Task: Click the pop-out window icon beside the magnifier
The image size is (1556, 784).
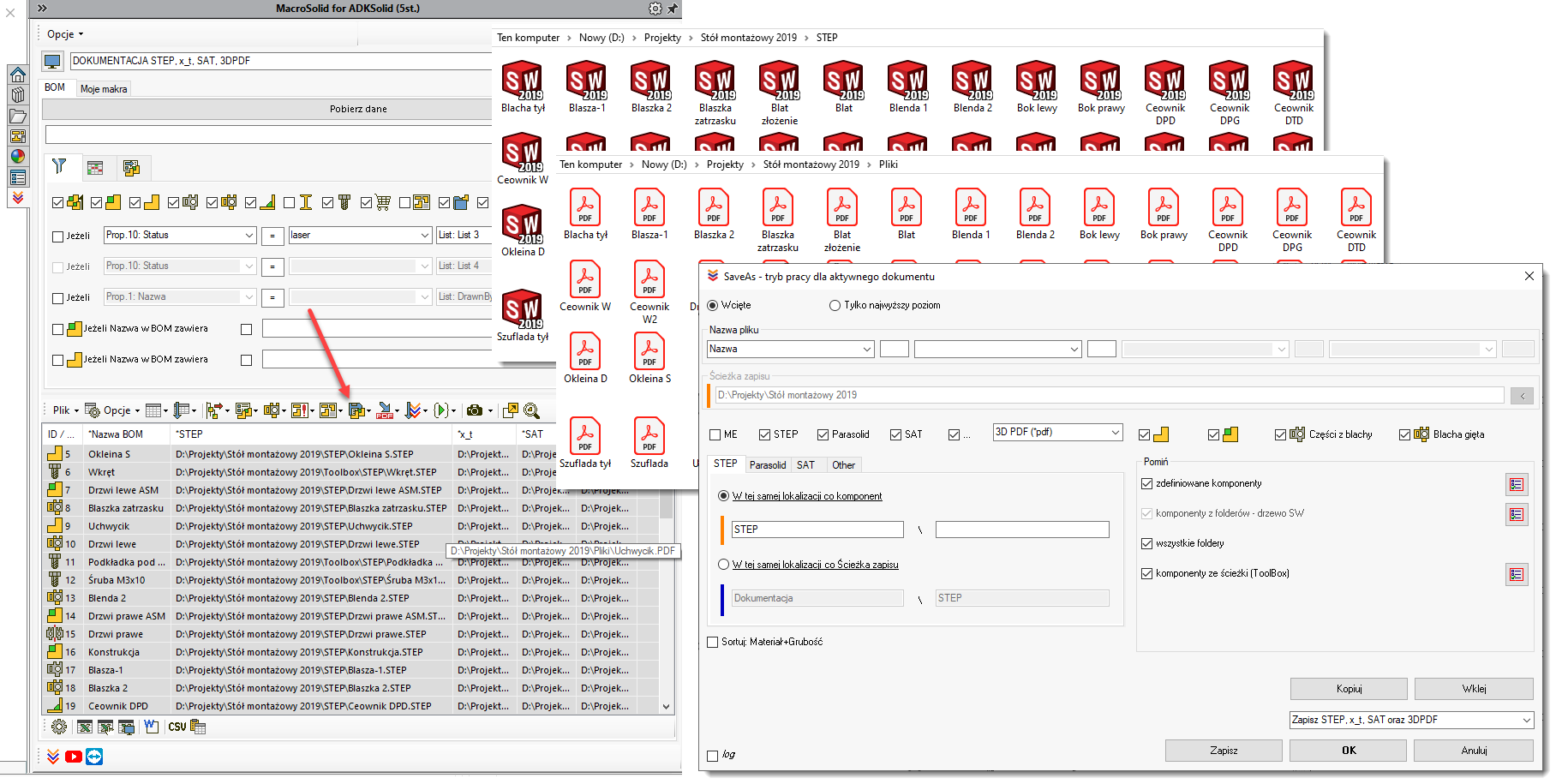Action: (x=511, y=410)
